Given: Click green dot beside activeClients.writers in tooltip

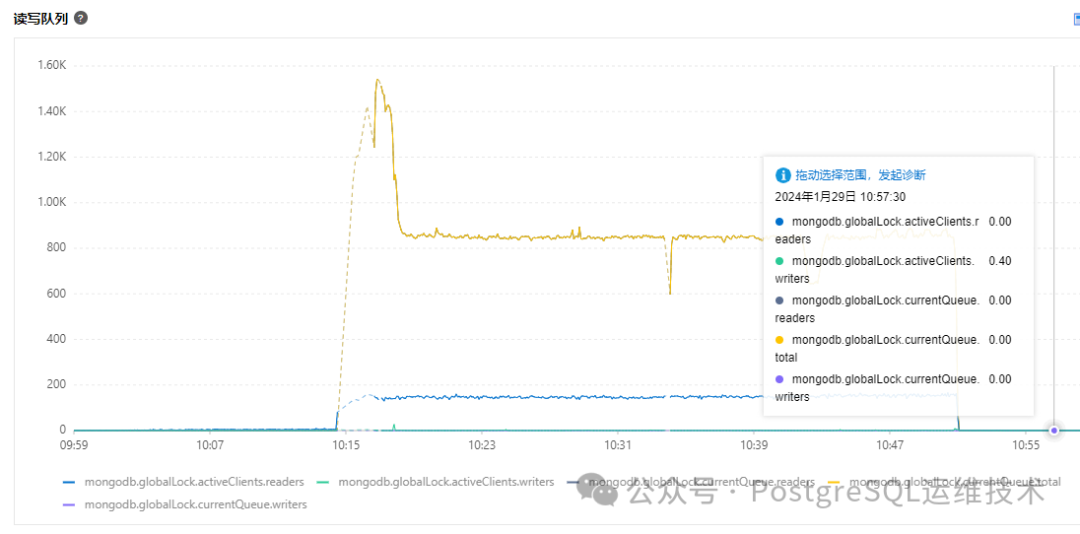Looking at the screenshot, I should pos(780,261).
